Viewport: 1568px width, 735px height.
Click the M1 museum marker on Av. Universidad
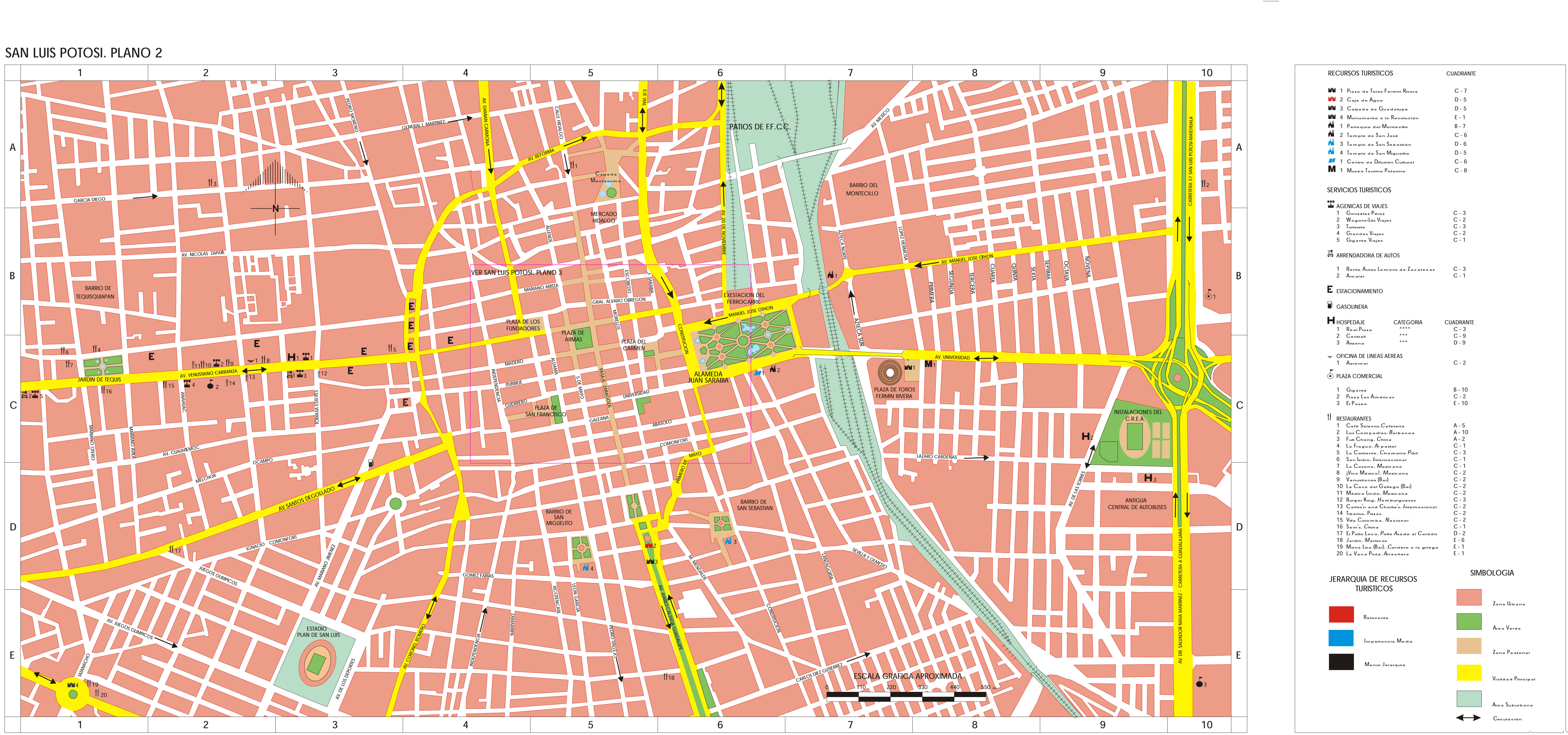pyautogui.click(x=929, y=364)
